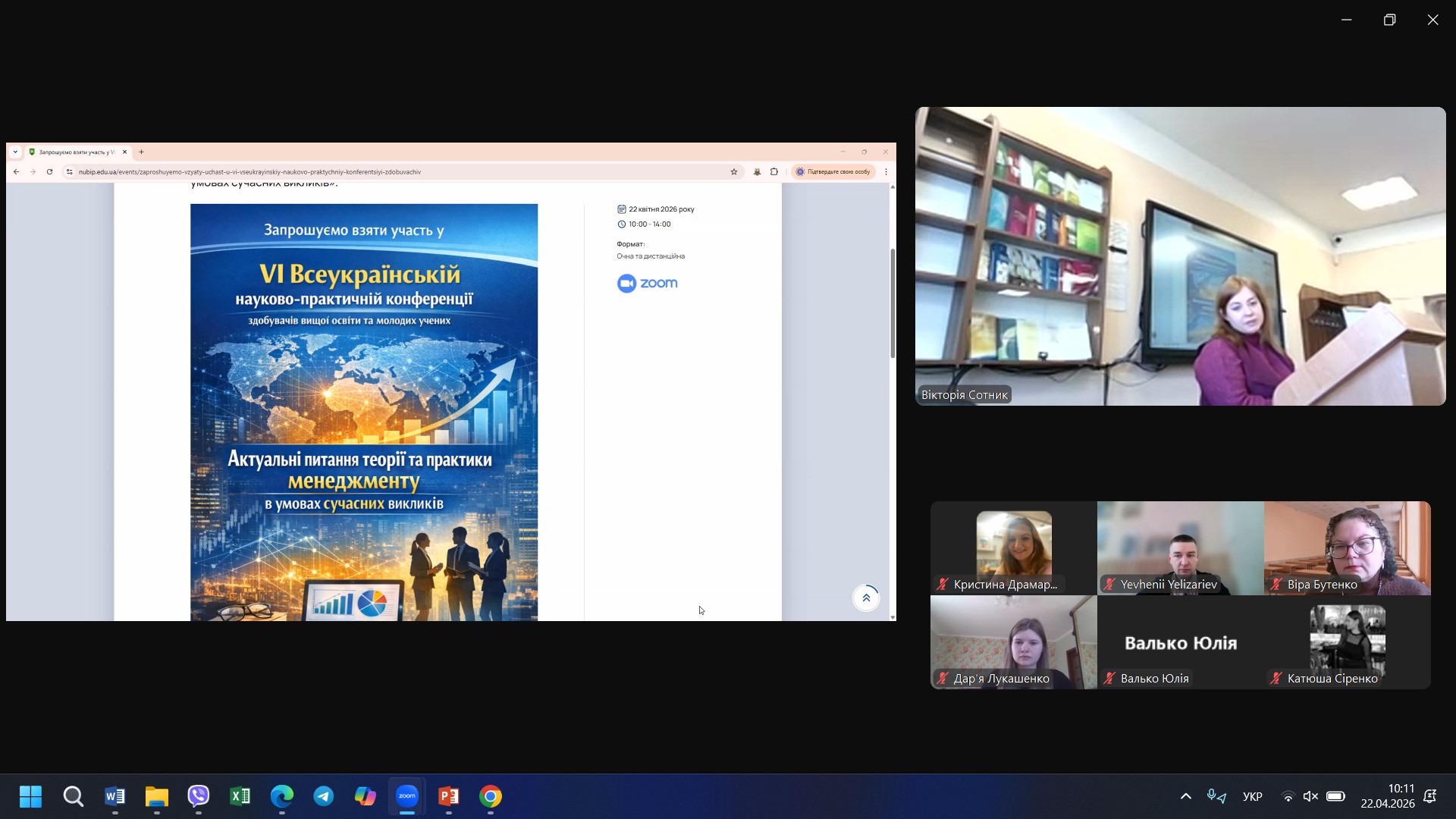Switch to the PowerPoint taskbar icon
Viewport: 1456px width, 819px height.
(x=449, y=796)
